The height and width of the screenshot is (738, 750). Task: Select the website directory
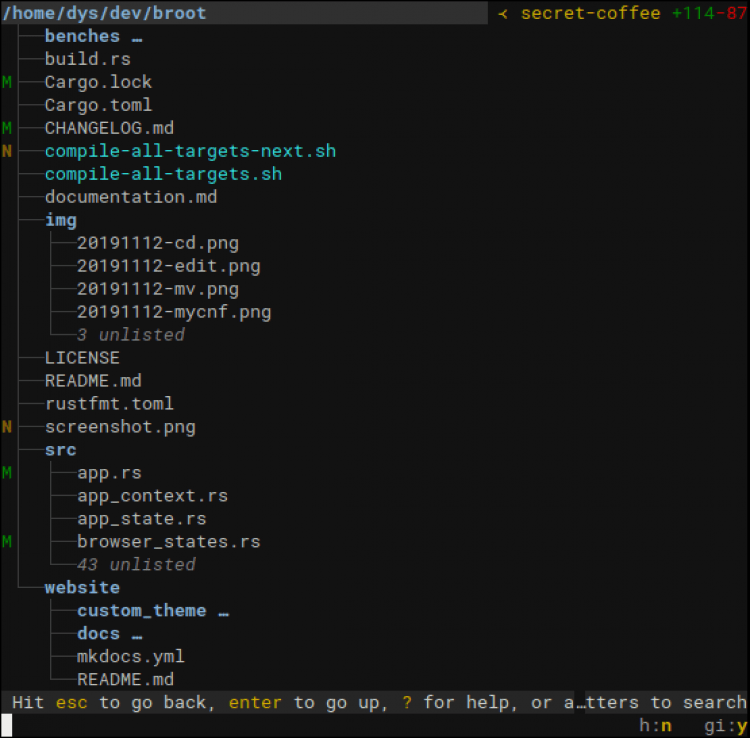click(x=82, y=587)
